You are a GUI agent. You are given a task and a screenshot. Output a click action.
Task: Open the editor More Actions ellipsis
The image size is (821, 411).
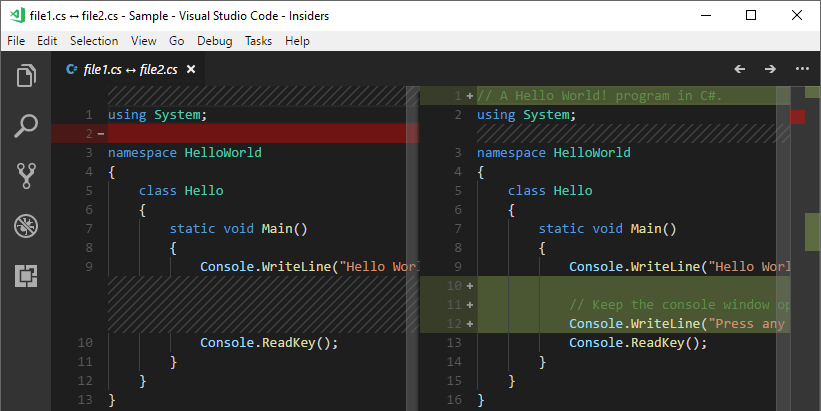[x=801, y=69]
